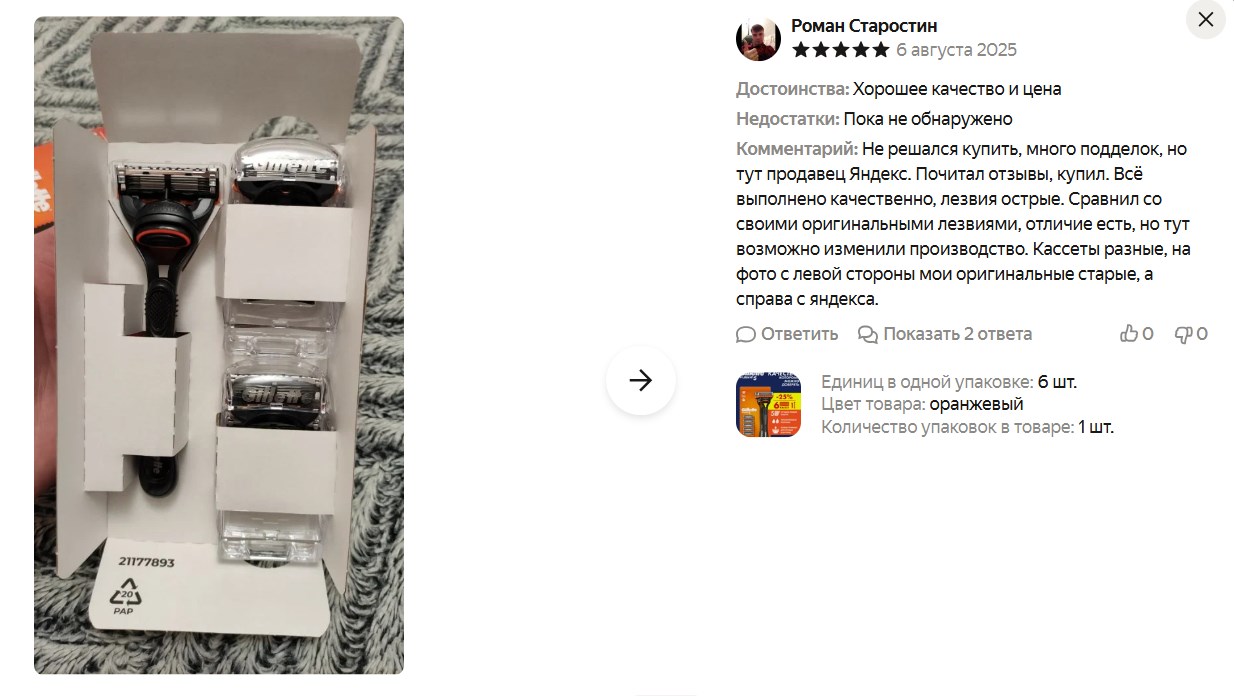Click the thumbs-down dislike icon

tap(1183, 334)
